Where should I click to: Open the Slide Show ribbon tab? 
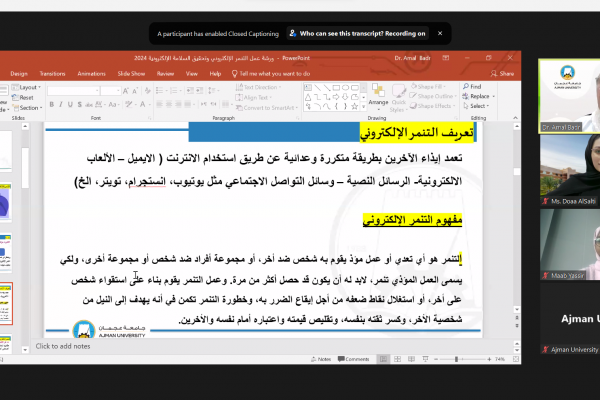coord(131,73)
